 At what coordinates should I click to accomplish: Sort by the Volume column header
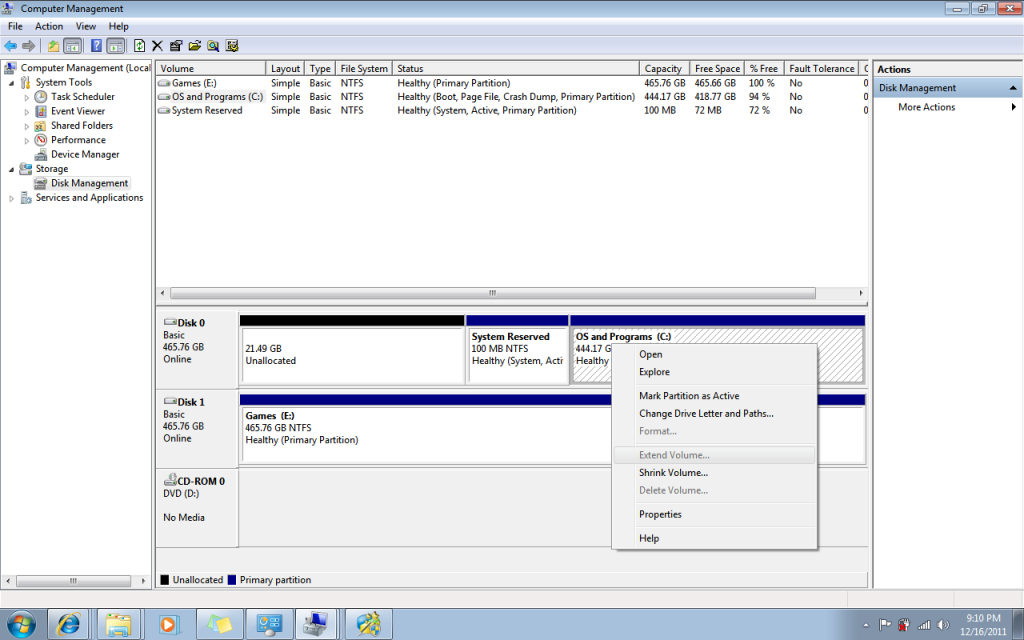click(x=211, y=69)
